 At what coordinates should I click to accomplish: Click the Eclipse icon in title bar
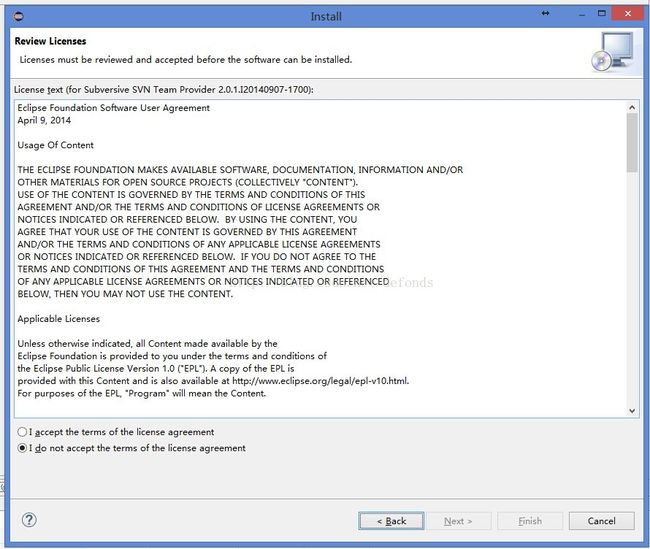tap(19, 16)
